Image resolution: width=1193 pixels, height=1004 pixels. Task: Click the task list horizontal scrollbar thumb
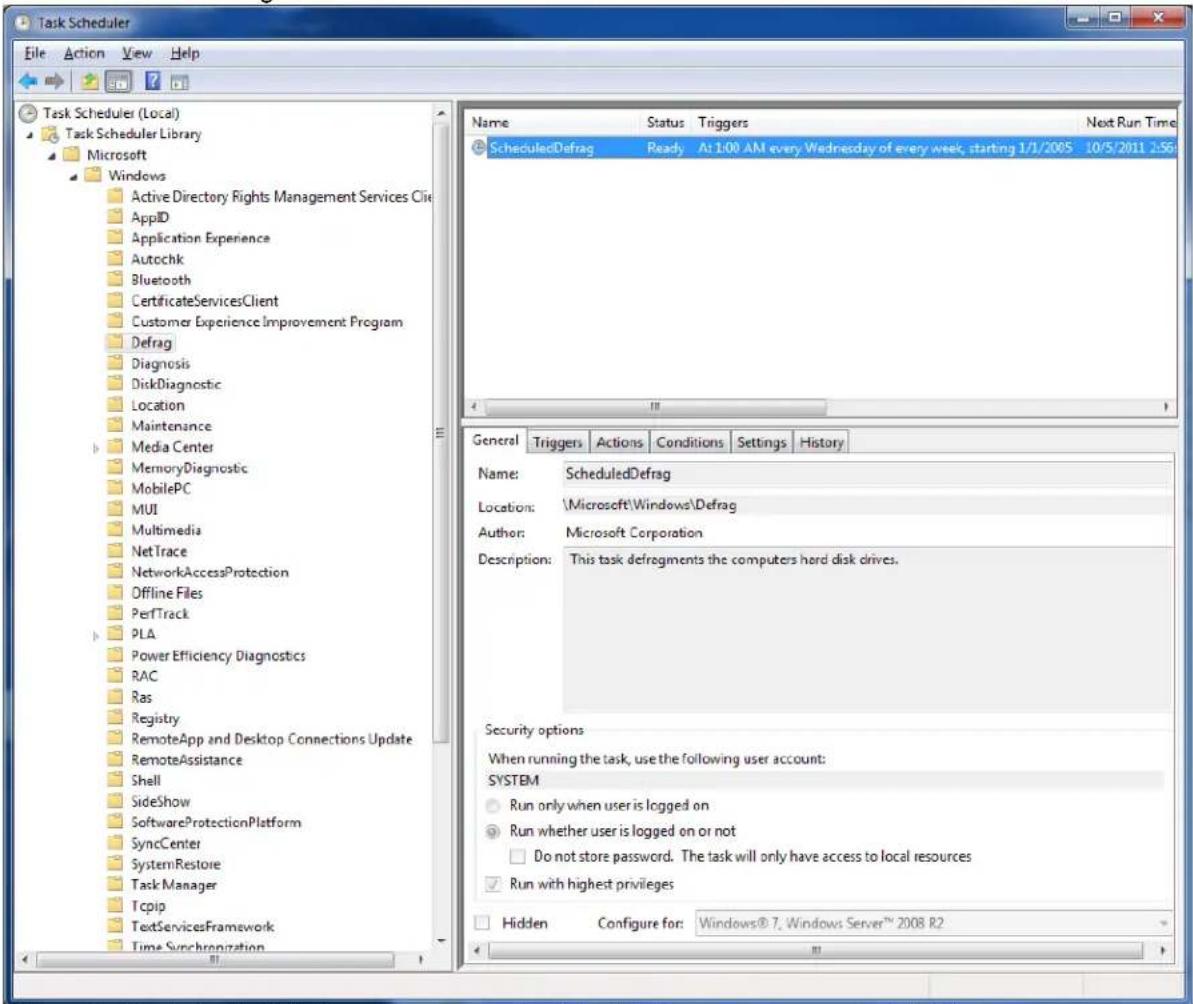point(655,406)
